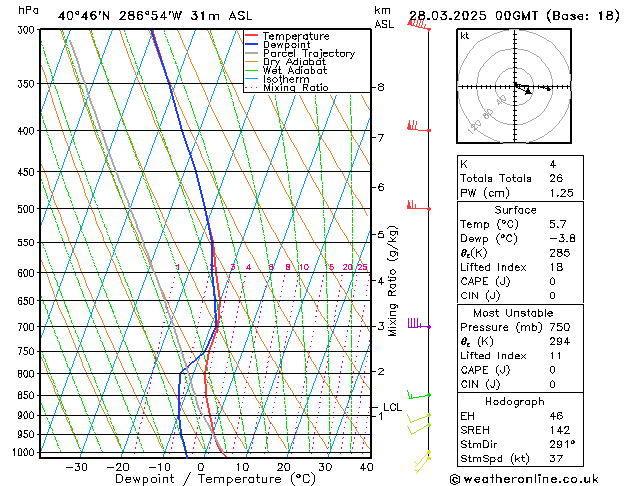Click the LCL level marker
This screenshot has height=486, width=629.
coord(392,407)
